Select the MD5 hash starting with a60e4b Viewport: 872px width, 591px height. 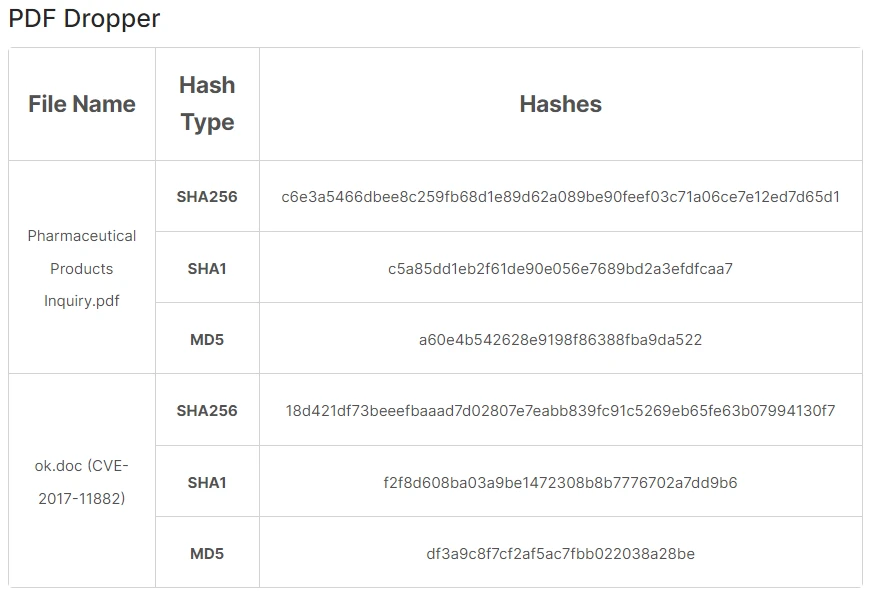[x=560, y=340]
